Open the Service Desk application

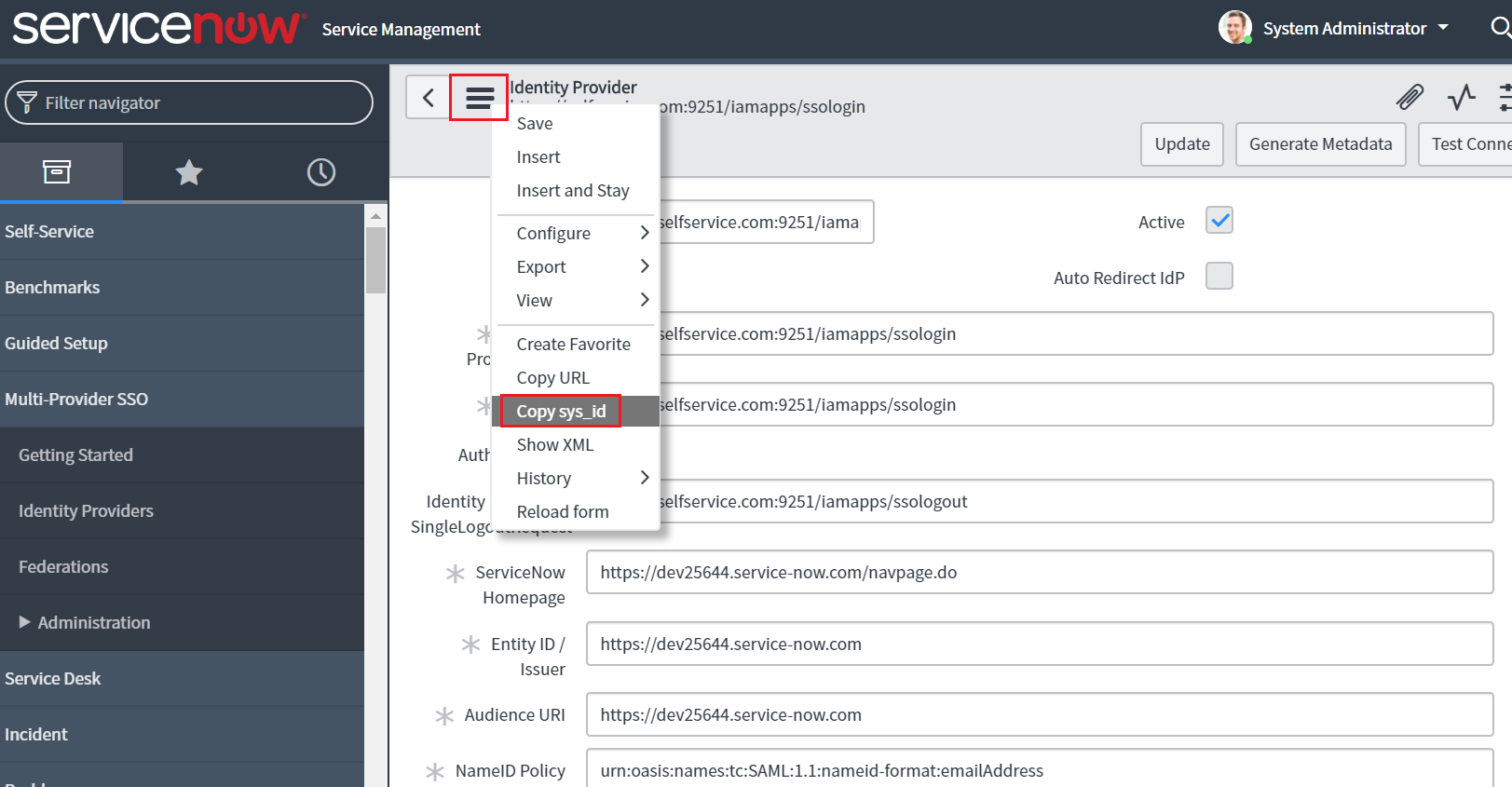(x=182, y=678)
